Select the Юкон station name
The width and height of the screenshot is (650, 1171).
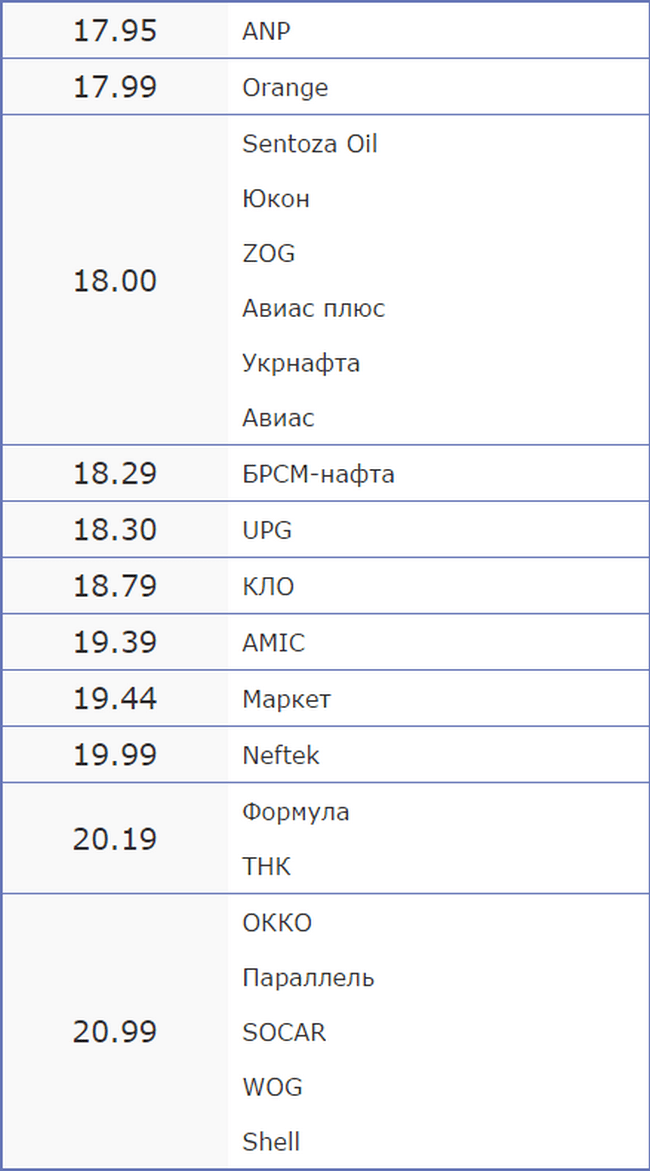coord(276,199)
